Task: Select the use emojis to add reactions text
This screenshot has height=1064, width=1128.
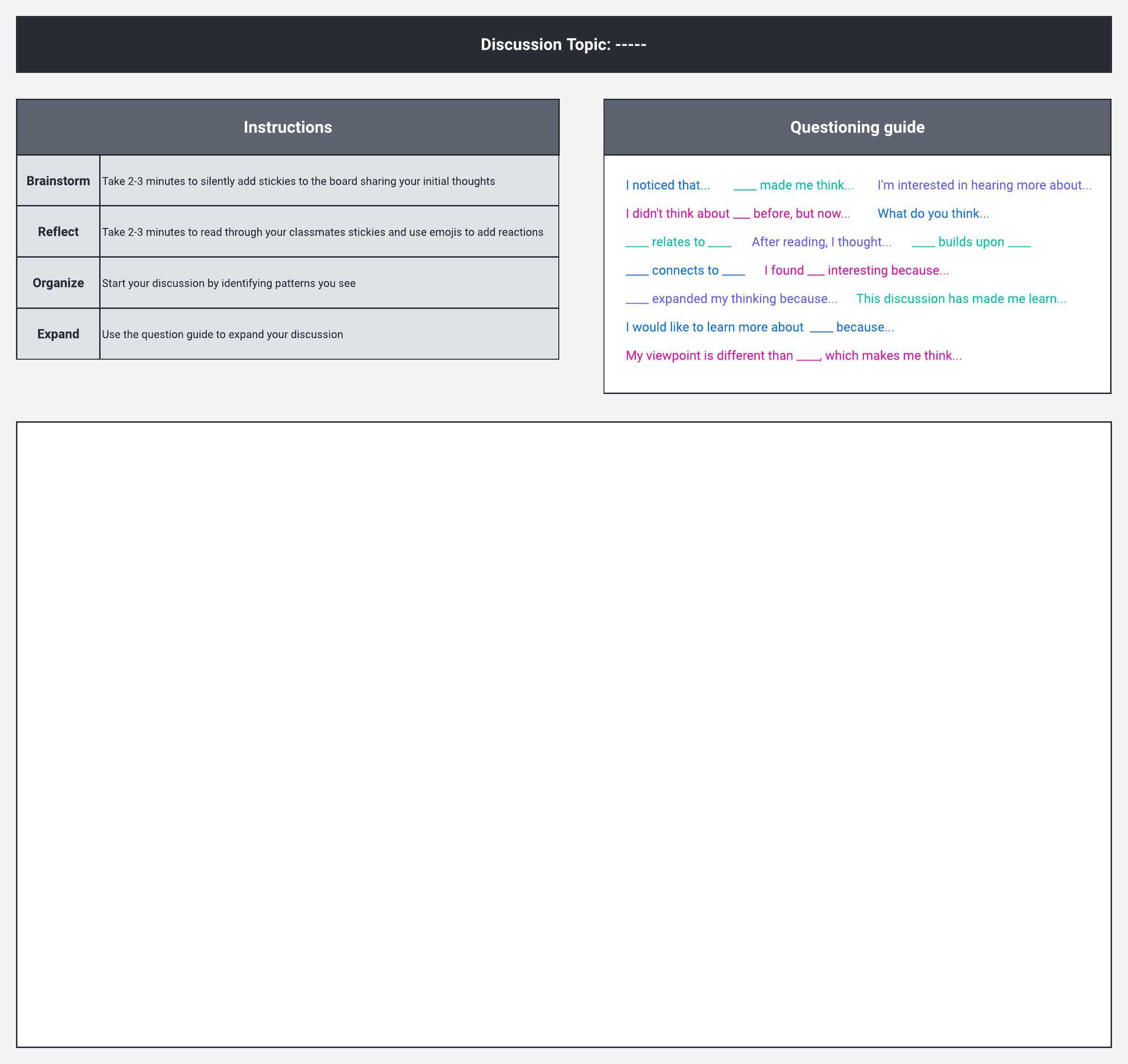Action: [x=322, y=232]
